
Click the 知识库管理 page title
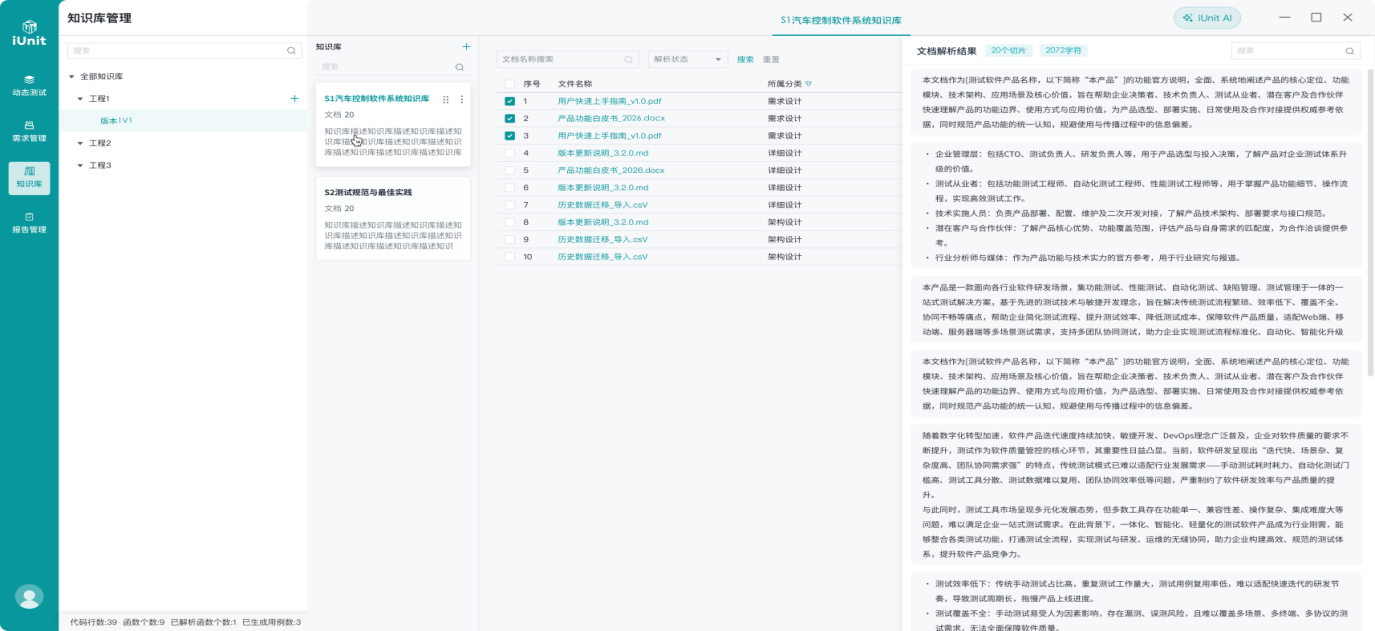[99, 18]
